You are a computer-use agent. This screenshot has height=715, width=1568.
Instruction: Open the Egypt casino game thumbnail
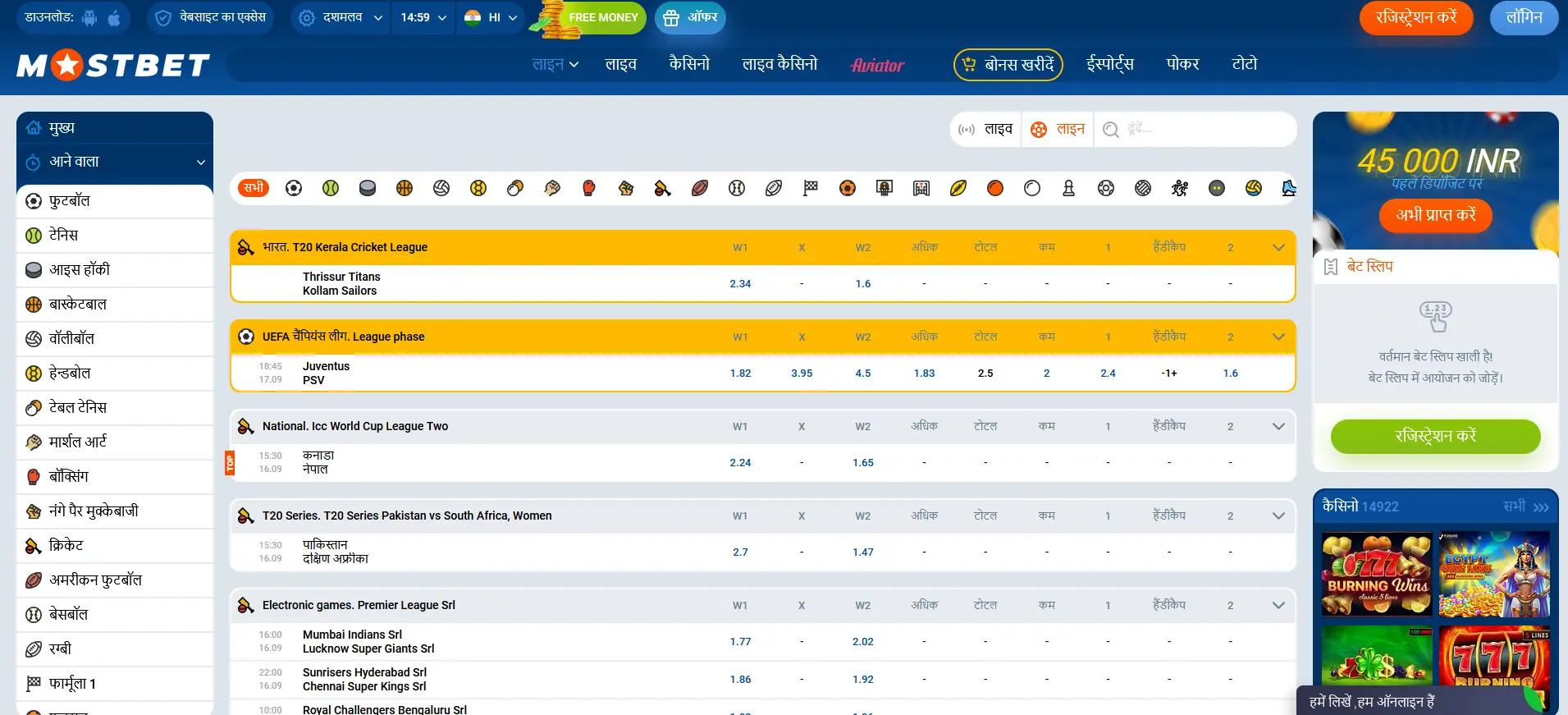click(x=1494, y=575)
